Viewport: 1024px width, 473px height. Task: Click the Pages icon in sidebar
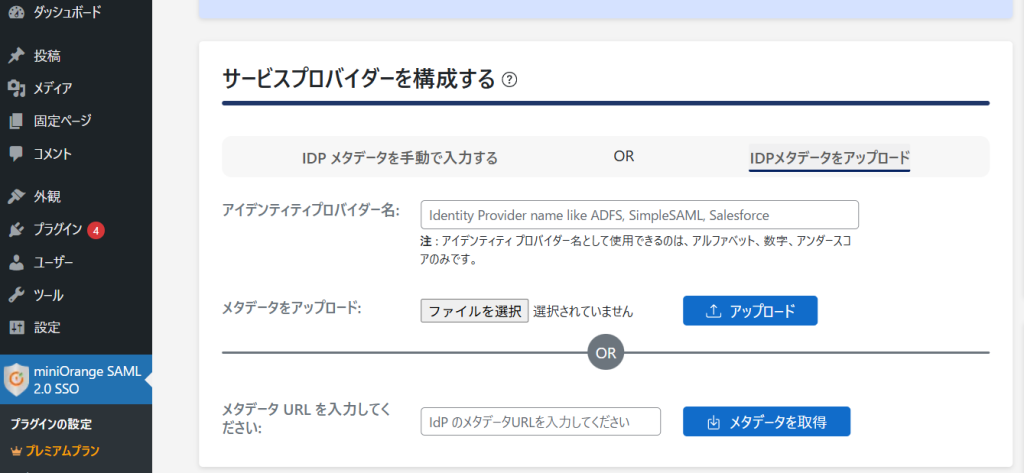coord(16,121)
